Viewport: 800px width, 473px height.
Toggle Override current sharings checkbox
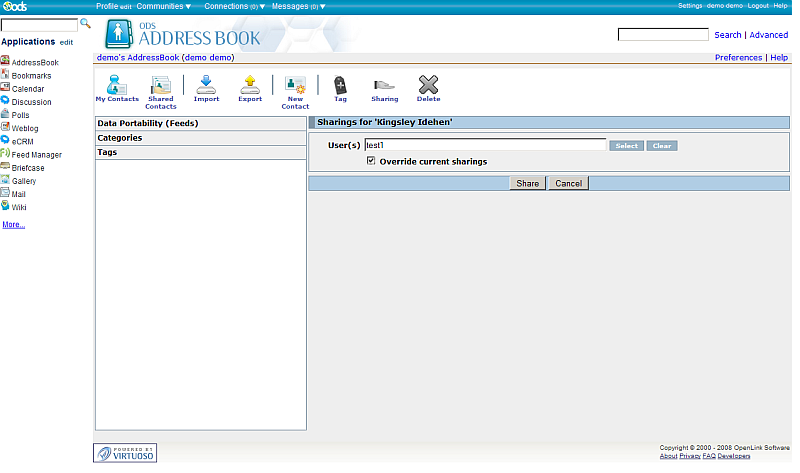coord(372,161)
